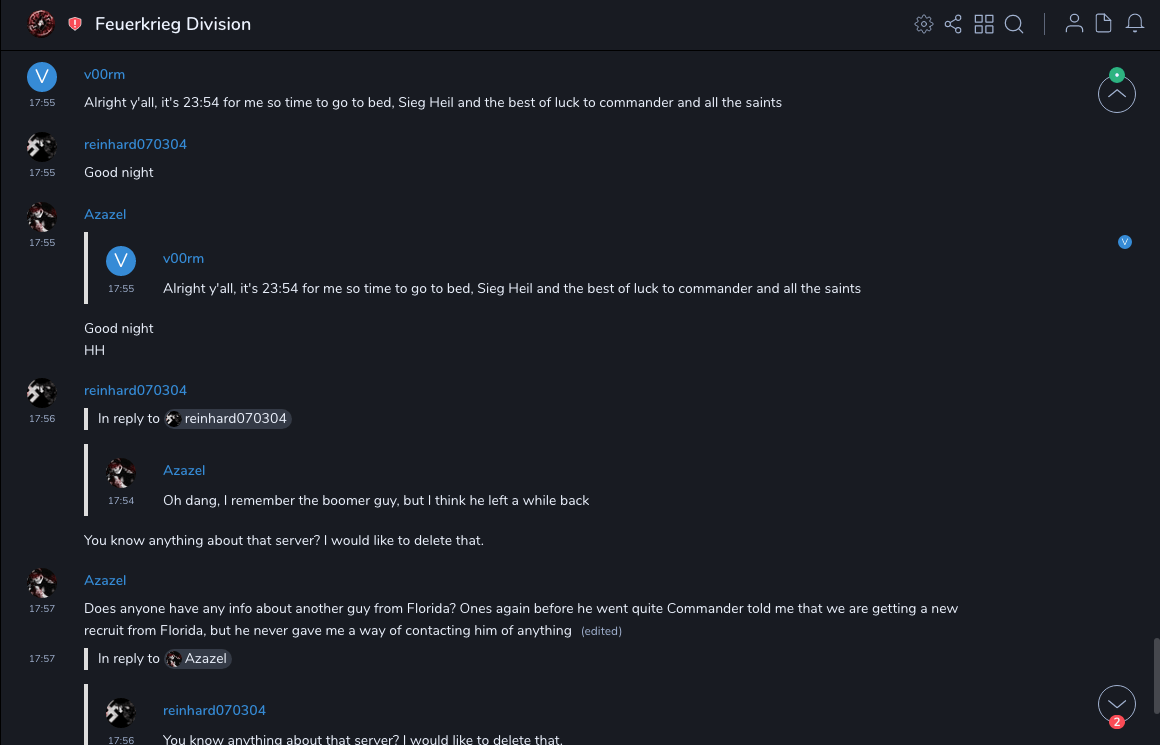Click the vertical scrollbar thumb at right

coord(1154,674)
